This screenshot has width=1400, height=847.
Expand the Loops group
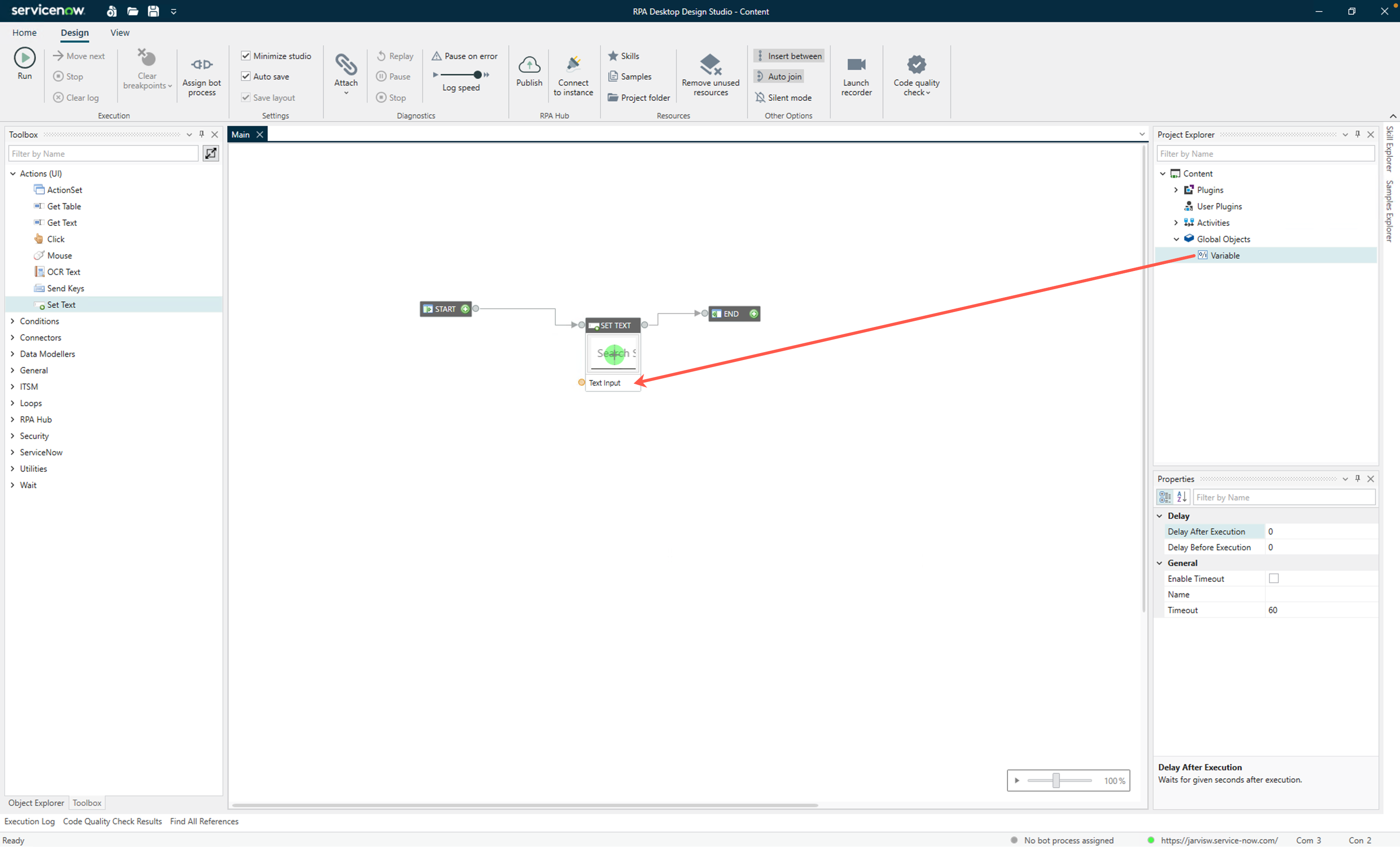[13, 403]
